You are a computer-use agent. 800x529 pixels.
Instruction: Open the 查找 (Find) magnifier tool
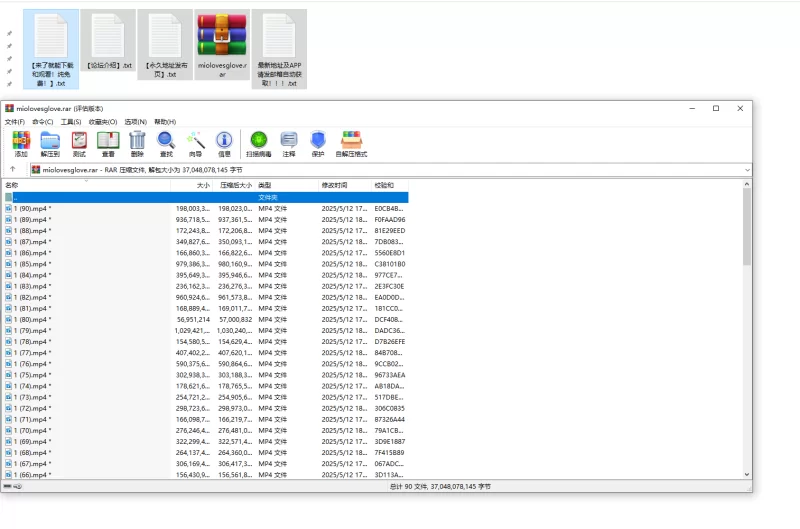click(166, 142)
